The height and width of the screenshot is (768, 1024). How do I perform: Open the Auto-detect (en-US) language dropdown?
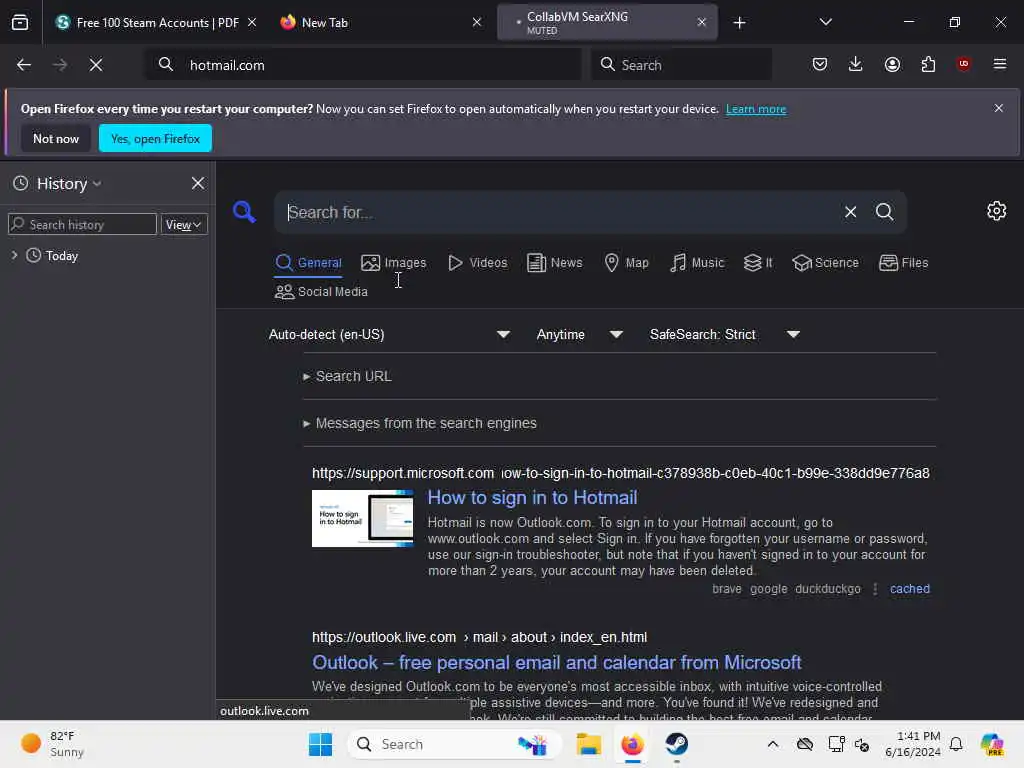(389, 334)
